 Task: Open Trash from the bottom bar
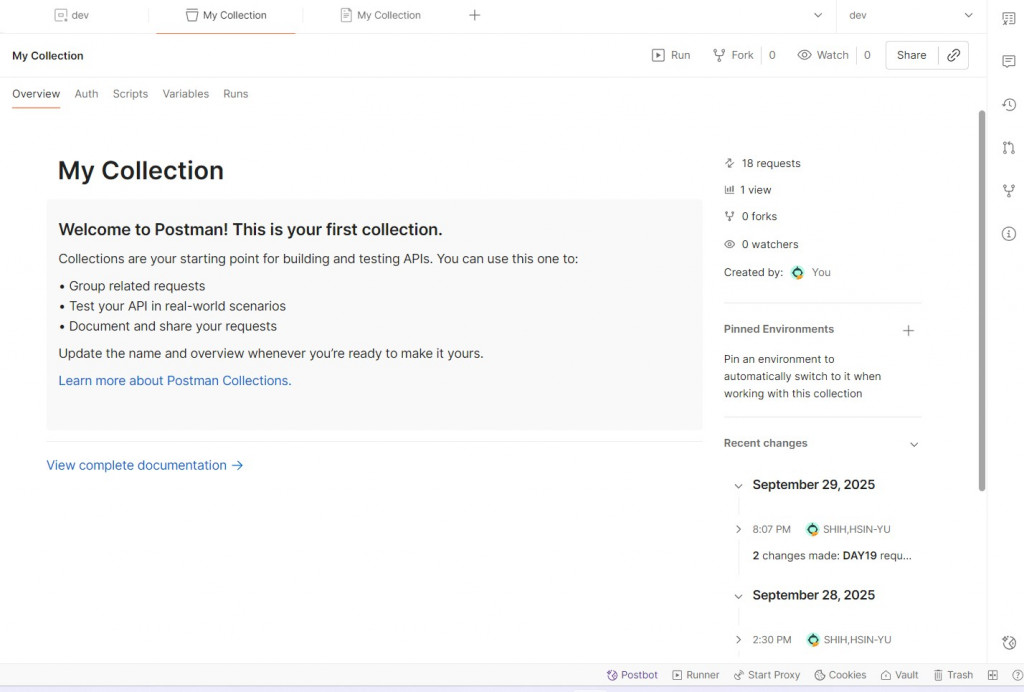click(952, 675)
